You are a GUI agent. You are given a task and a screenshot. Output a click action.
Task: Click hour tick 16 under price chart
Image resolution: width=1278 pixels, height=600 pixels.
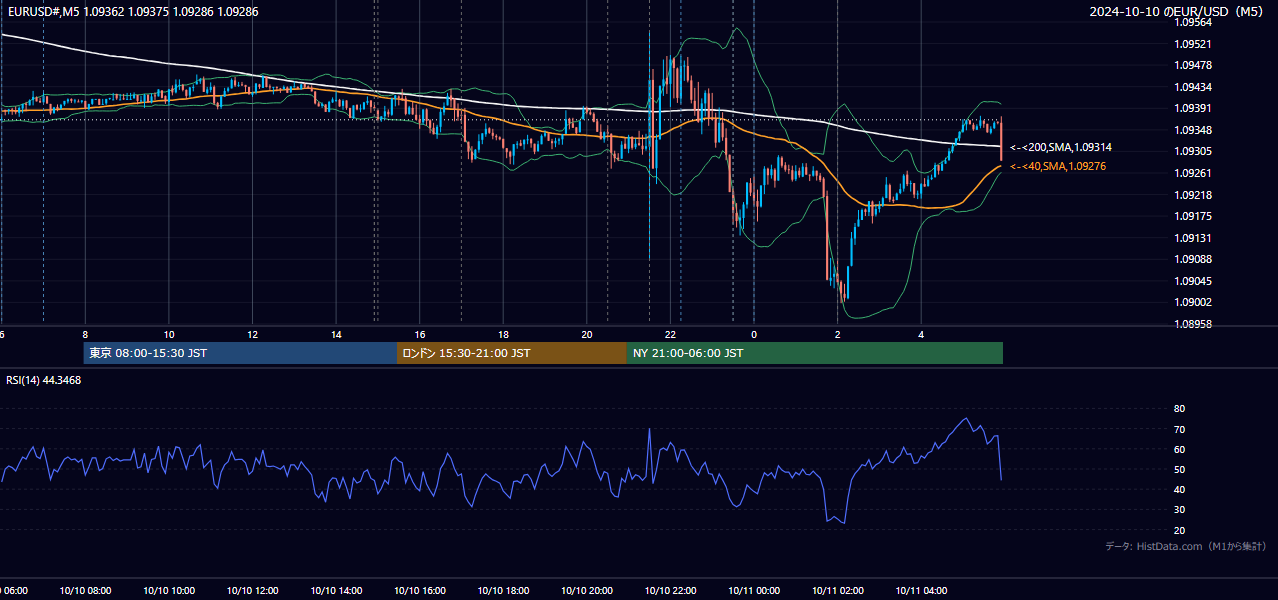click(420, 334)
